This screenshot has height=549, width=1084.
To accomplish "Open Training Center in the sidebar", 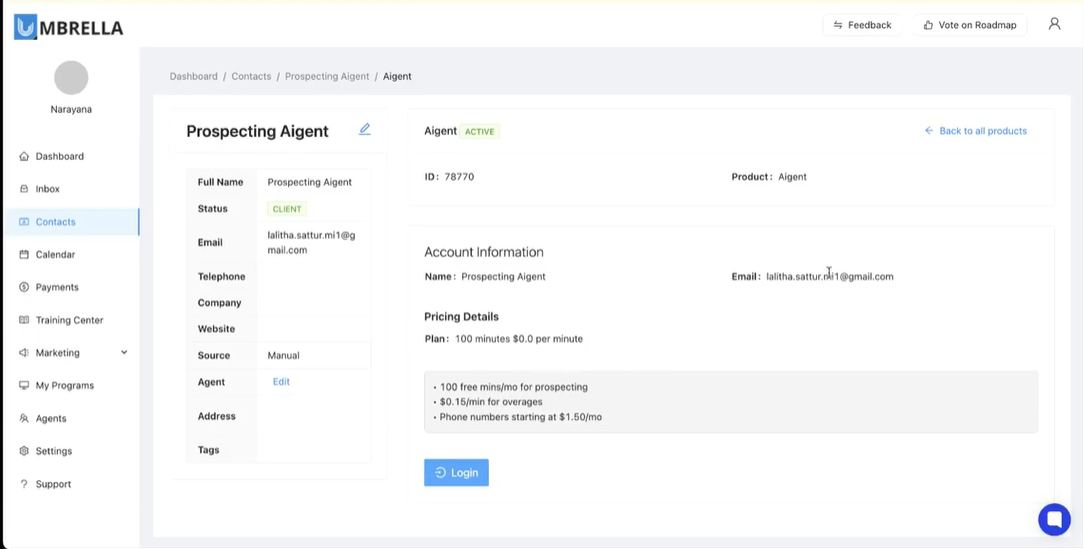I will [x=69, y=320].
